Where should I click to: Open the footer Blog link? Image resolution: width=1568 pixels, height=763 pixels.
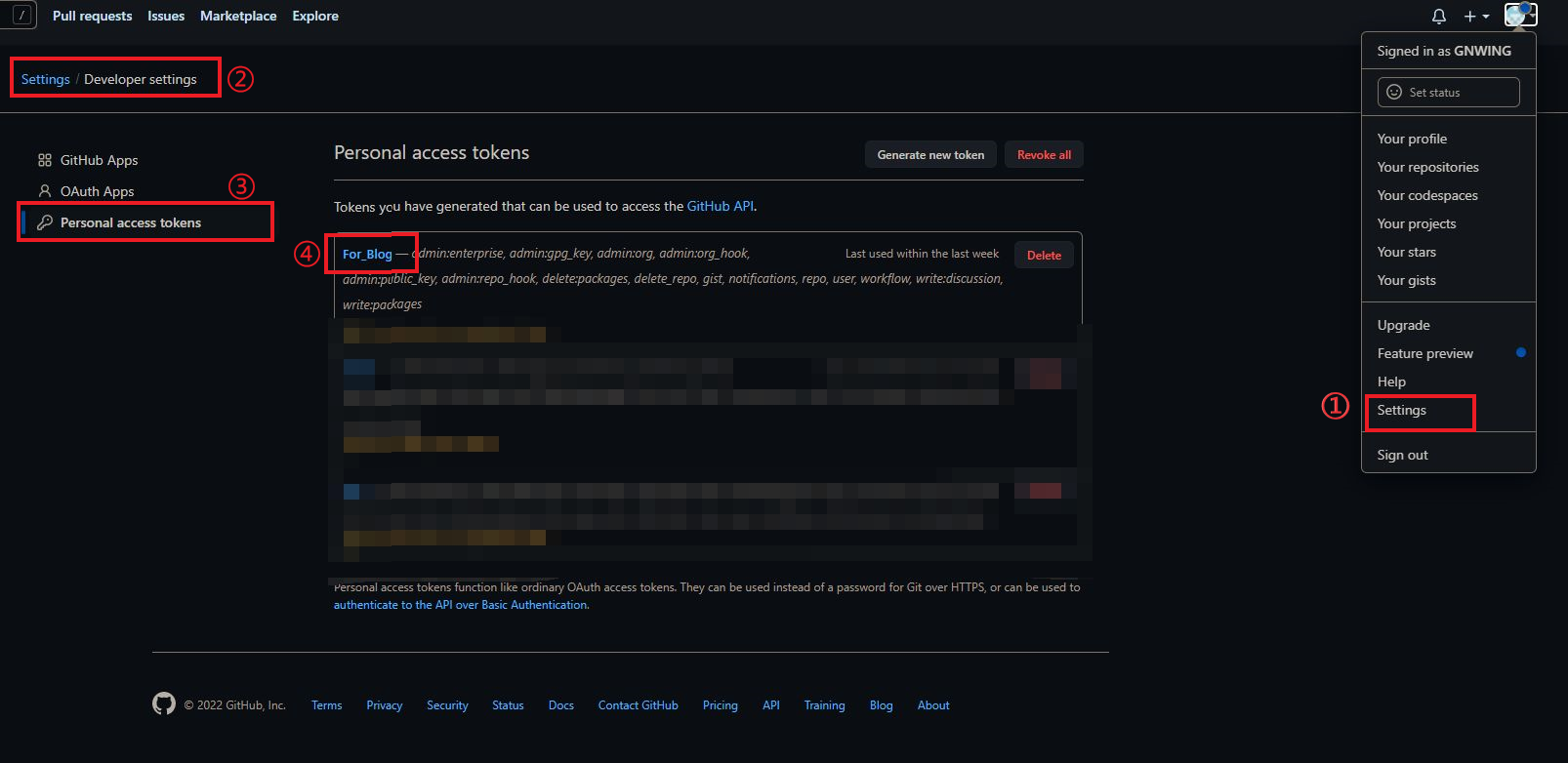tap(882, 704)
